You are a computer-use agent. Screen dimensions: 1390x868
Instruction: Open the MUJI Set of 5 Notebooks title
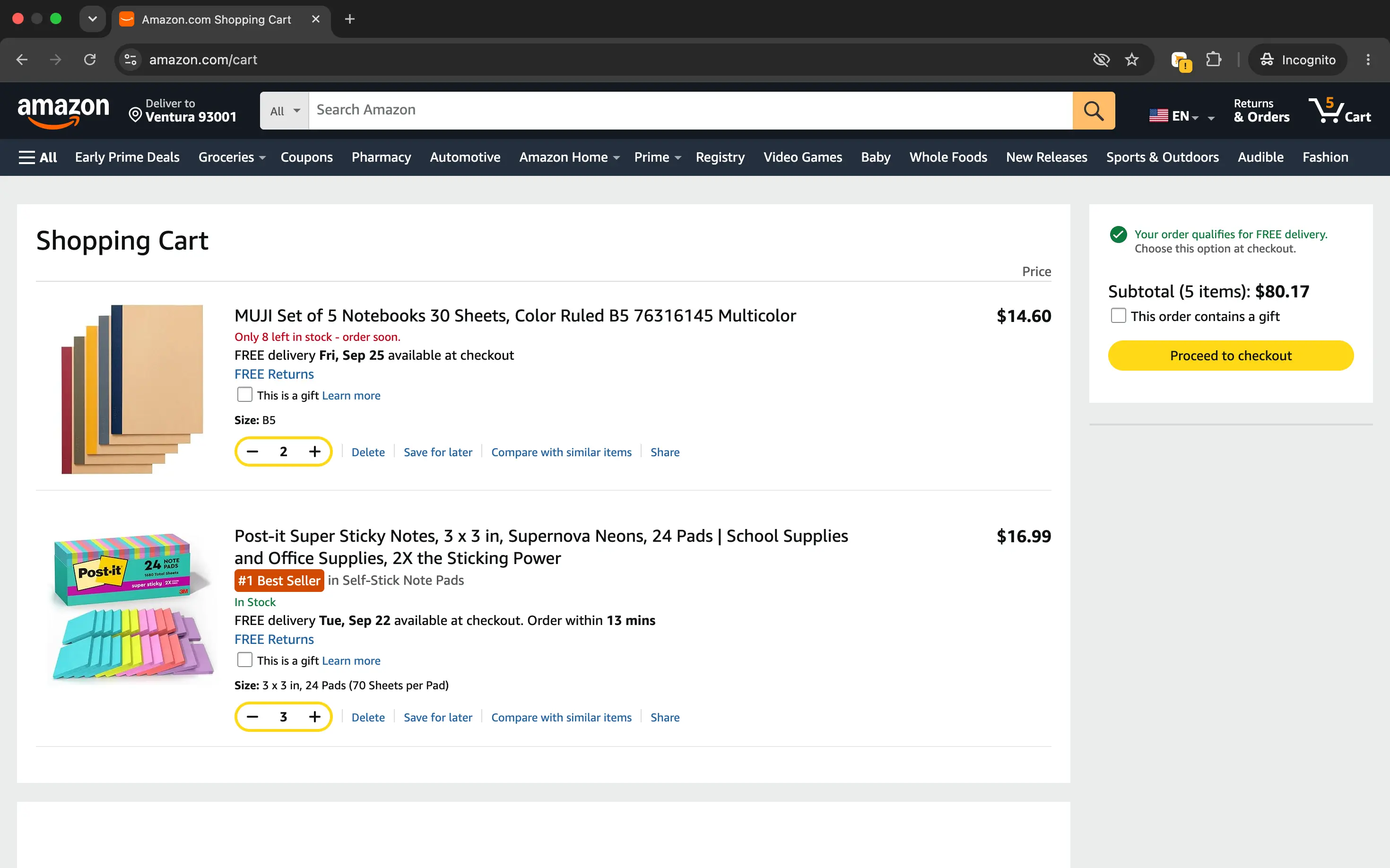(515, 315)
